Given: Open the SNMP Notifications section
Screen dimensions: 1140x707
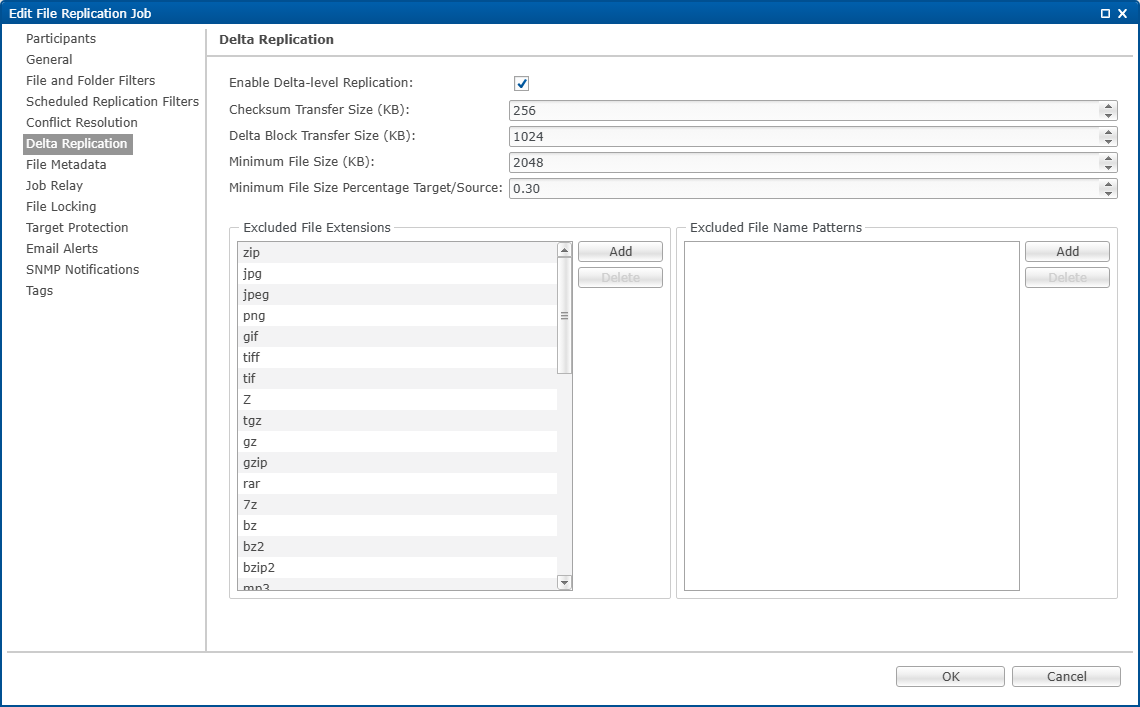Looking at the screenshot, I should click(82, 269).
